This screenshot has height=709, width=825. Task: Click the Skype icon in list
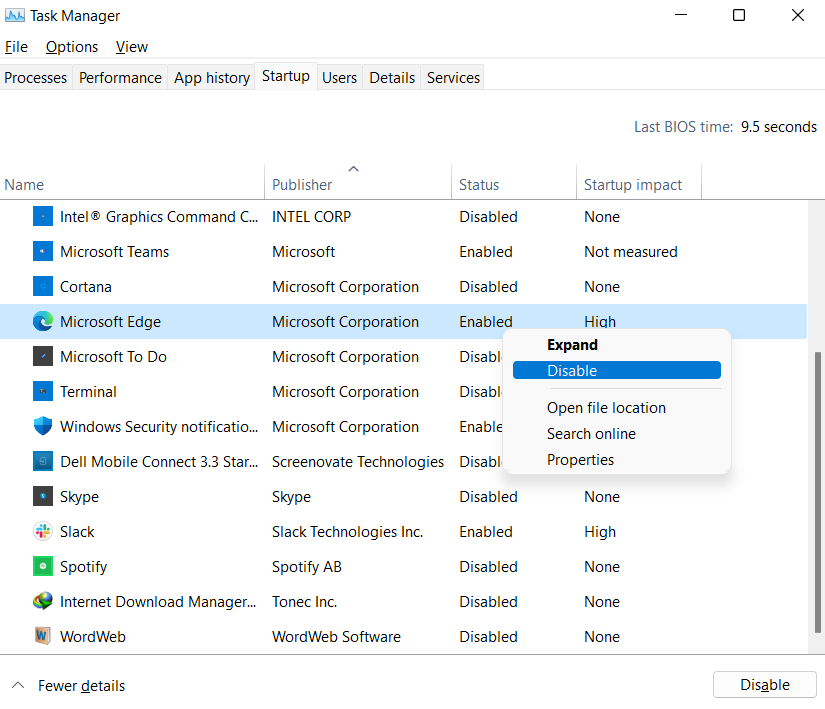[x=43, y=497]
